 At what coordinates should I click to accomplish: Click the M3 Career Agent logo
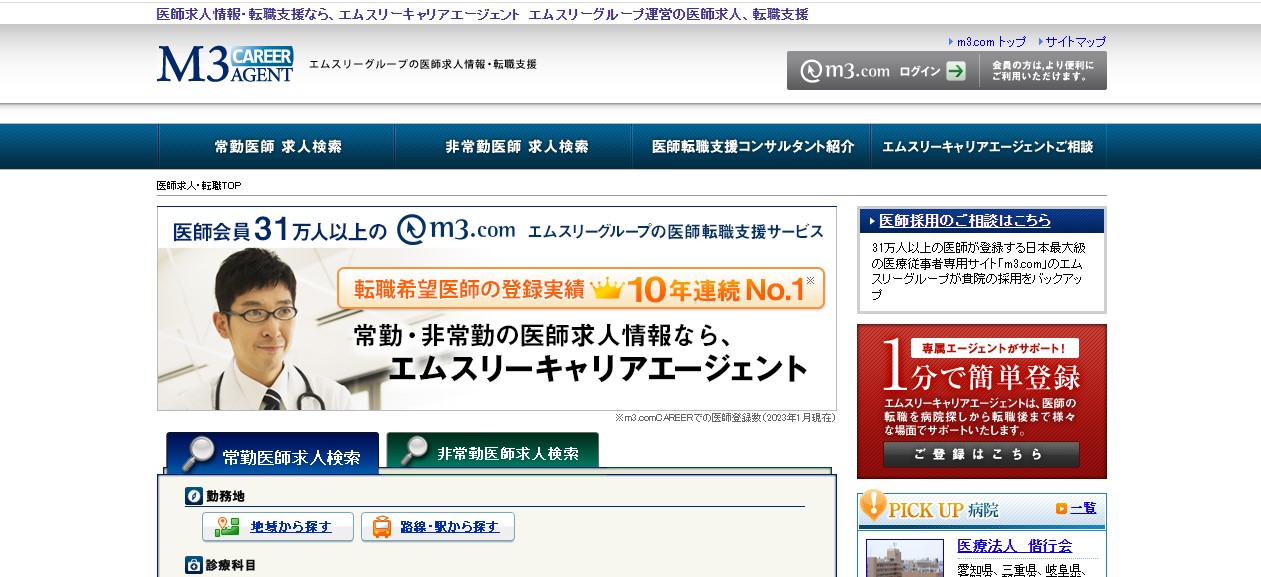[225, 64]
